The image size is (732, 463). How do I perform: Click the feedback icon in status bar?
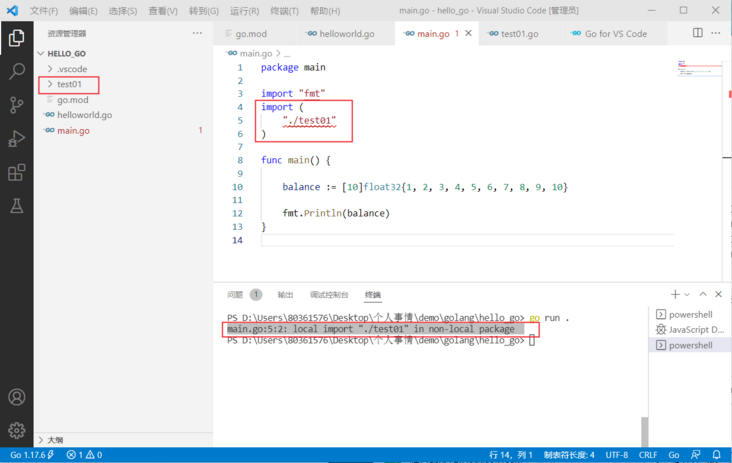pos(696,455)
